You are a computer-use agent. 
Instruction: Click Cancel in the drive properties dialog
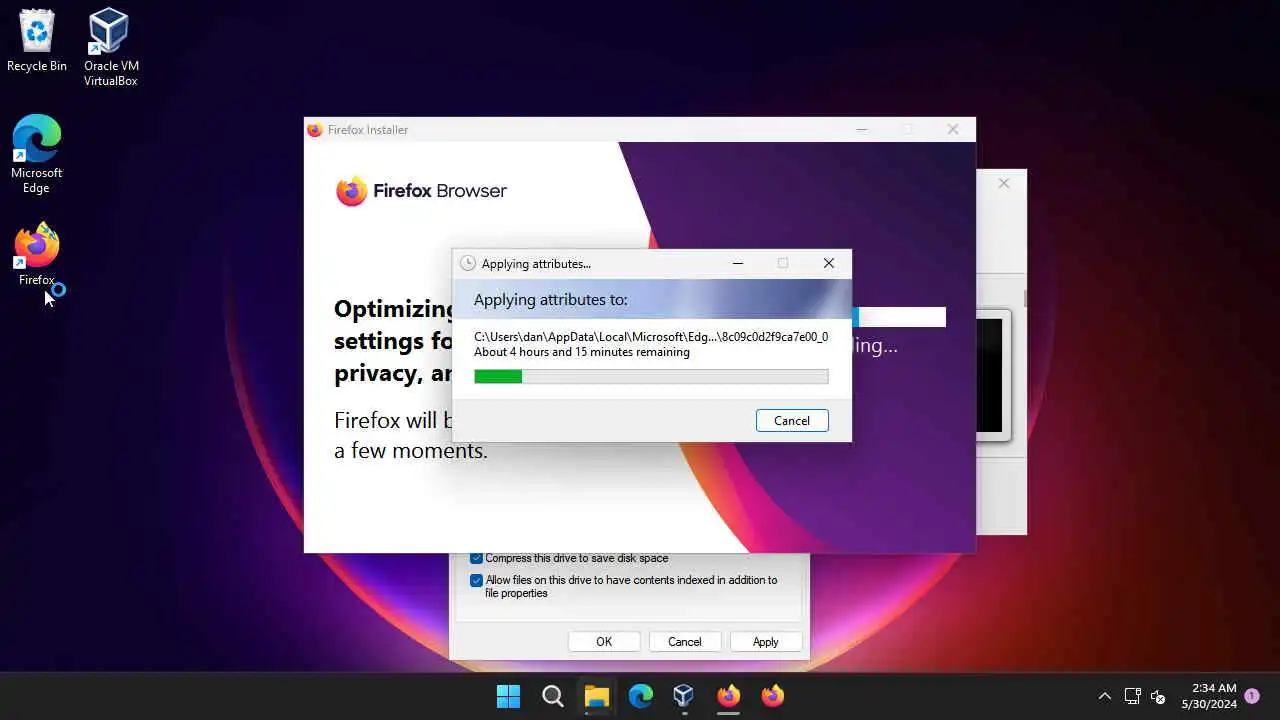tap(685, 642)
